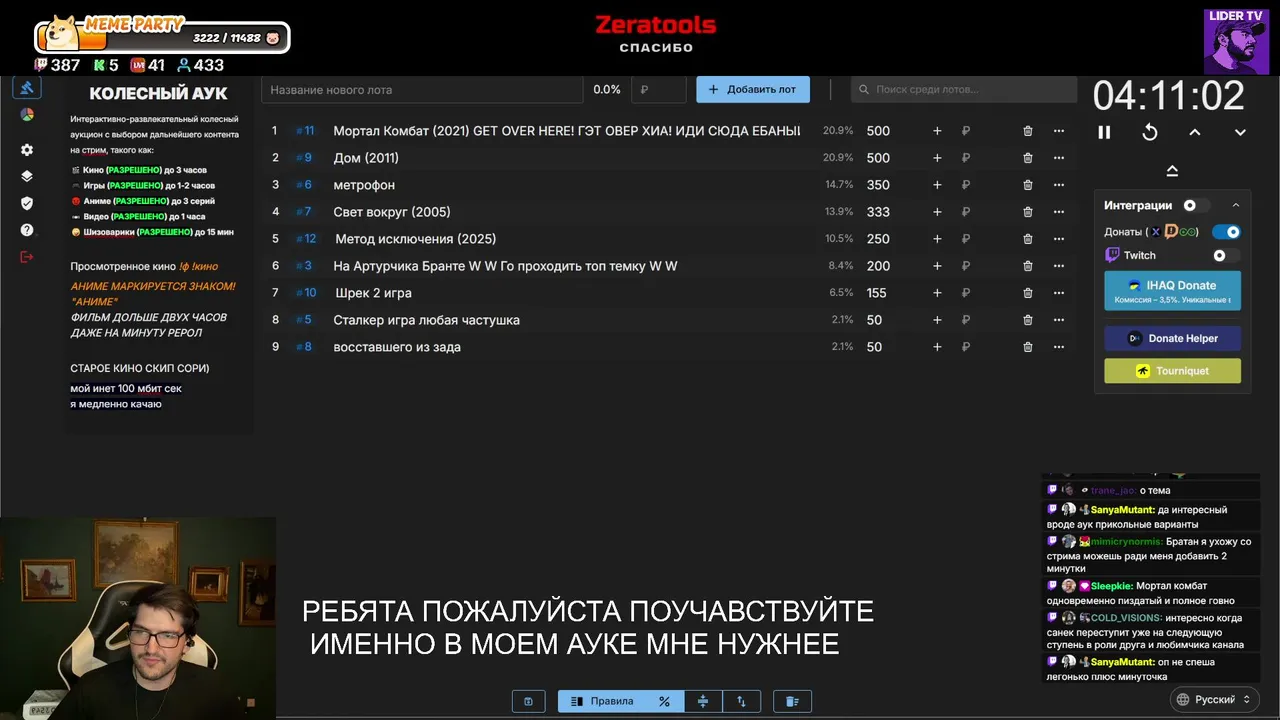Focus the new lot ruble amount field
Viewport: 1280px width, 720px height.
point(659,89)
